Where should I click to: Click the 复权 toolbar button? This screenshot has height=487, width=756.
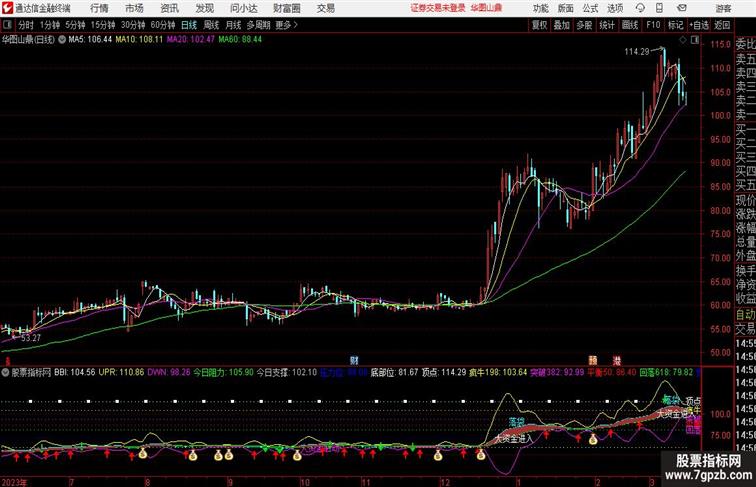(540, 25)
